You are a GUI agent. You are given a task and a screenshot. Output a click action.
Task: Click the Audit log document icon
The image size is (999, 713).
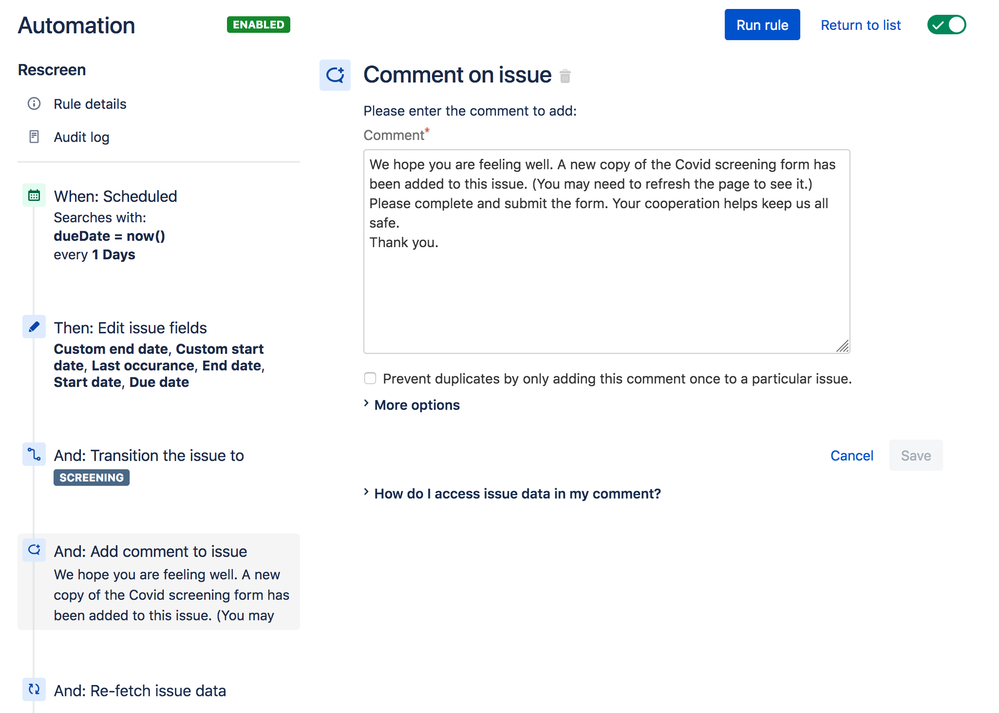pyautogui.click(x=34, y=137)
